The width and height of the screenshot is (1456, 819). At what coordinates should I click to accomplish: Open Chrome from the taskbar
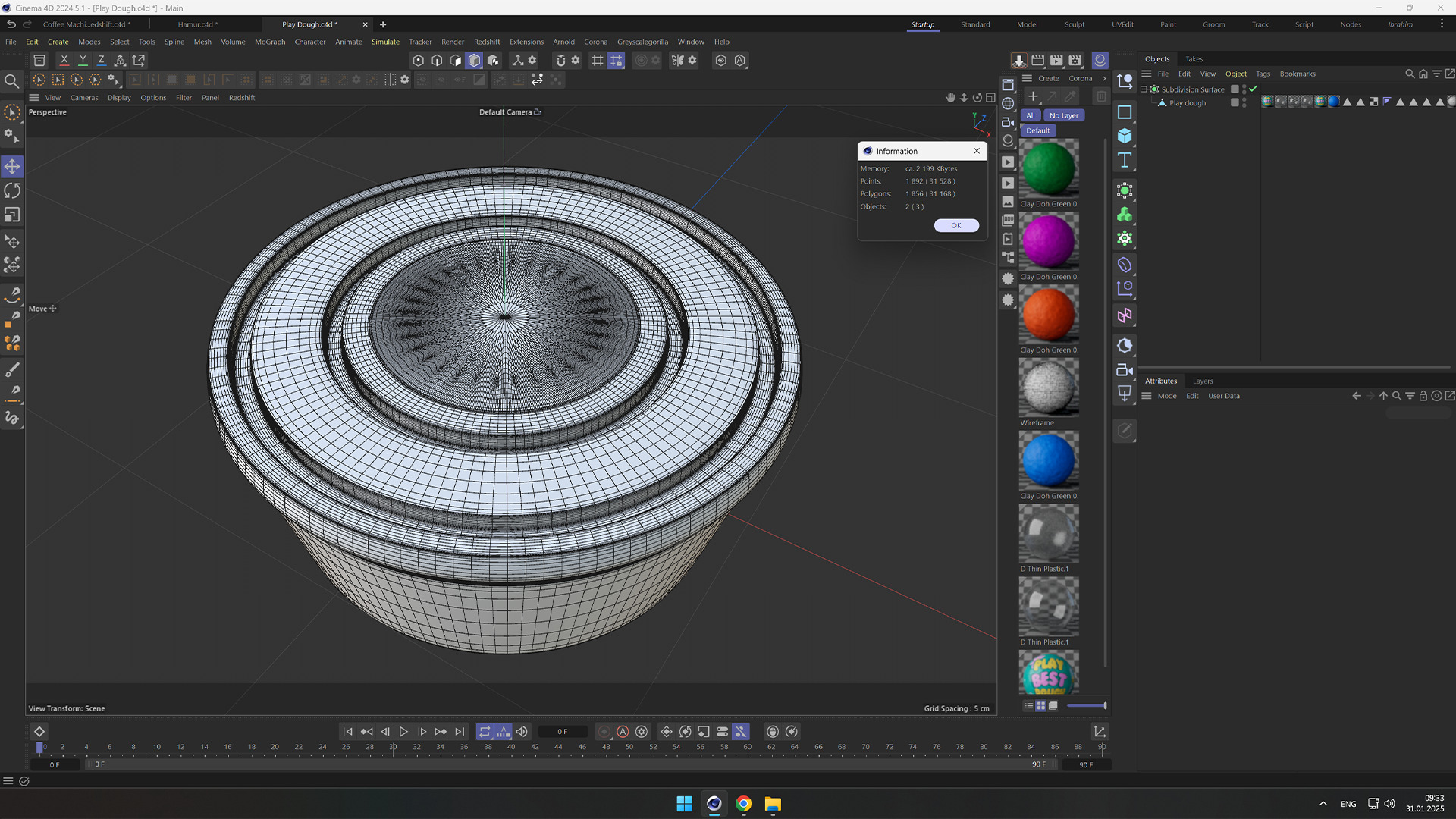pyautogui.click(x=743, y=804)
